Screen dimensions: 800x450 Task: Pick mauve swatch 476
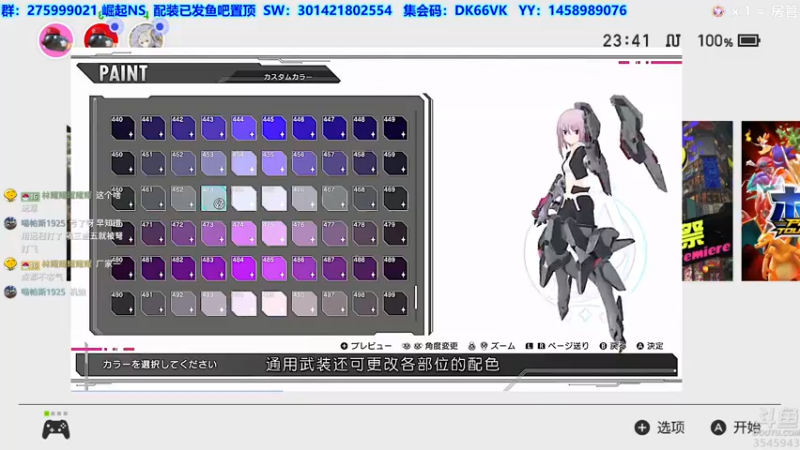304,233
